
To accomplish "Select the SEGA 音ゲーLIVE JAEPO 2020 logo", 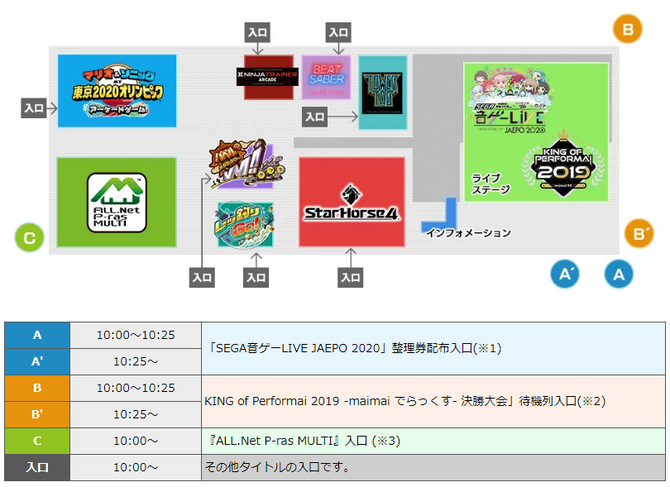I will [510, 100].
